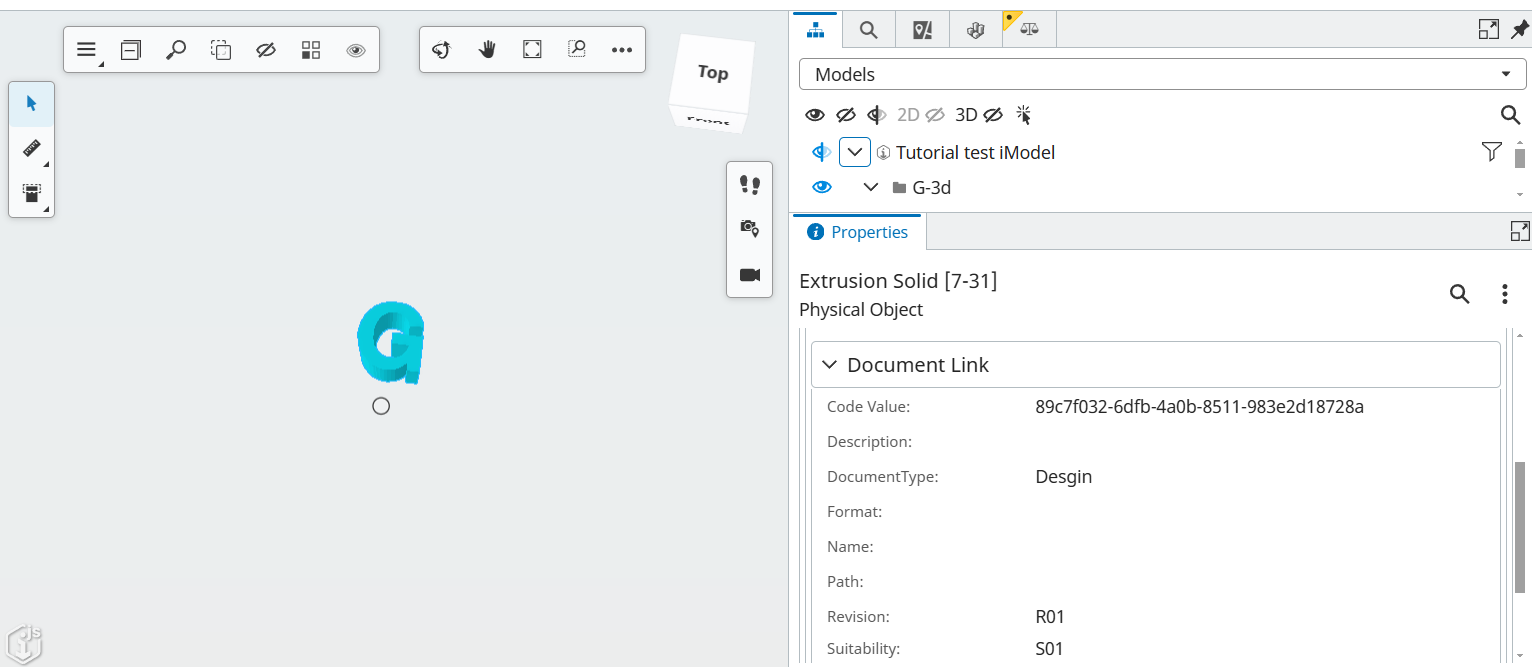This screenshot has height=667, width=1532.
Task: Select the Hide elements eye-slash tool
Action: click(x=266, y=49)
